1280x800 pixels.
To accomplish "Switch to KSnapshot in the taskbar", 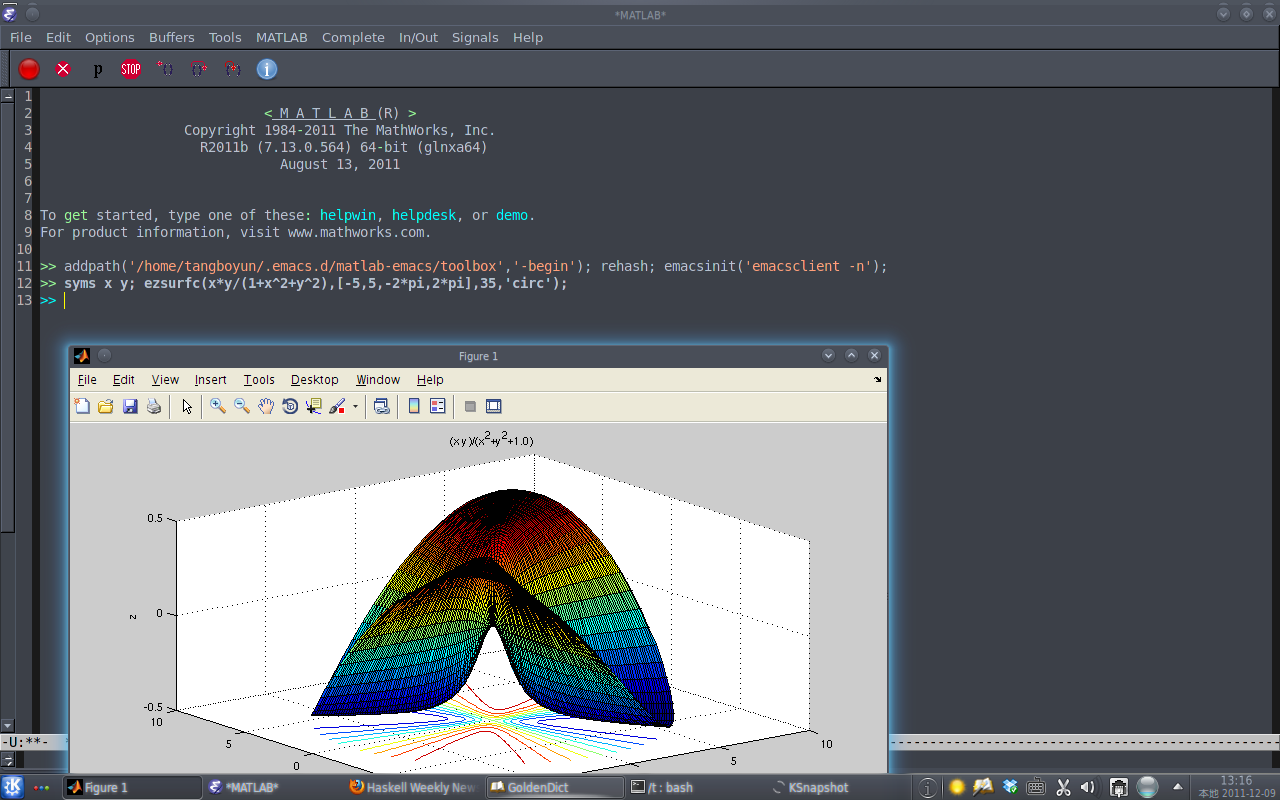I will click(x=836, y=787).
